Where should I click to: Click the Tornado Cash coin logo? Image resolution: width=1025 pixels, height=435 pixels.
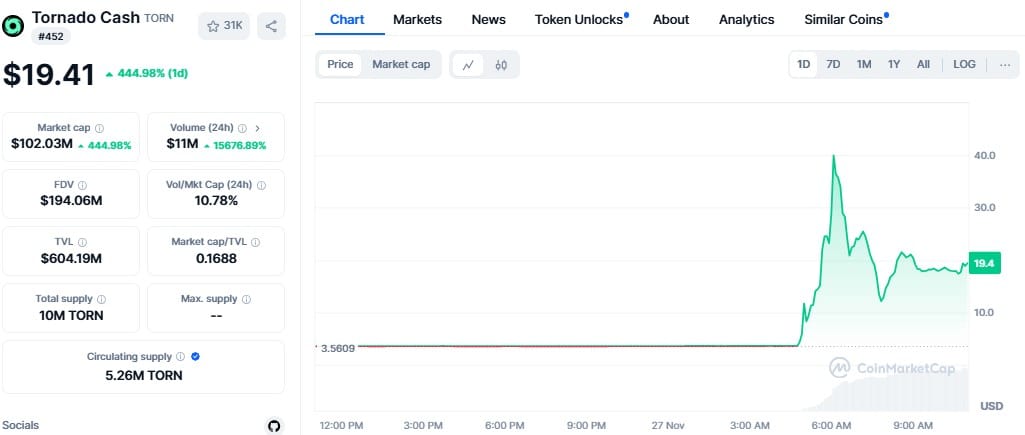coord(12,26)
